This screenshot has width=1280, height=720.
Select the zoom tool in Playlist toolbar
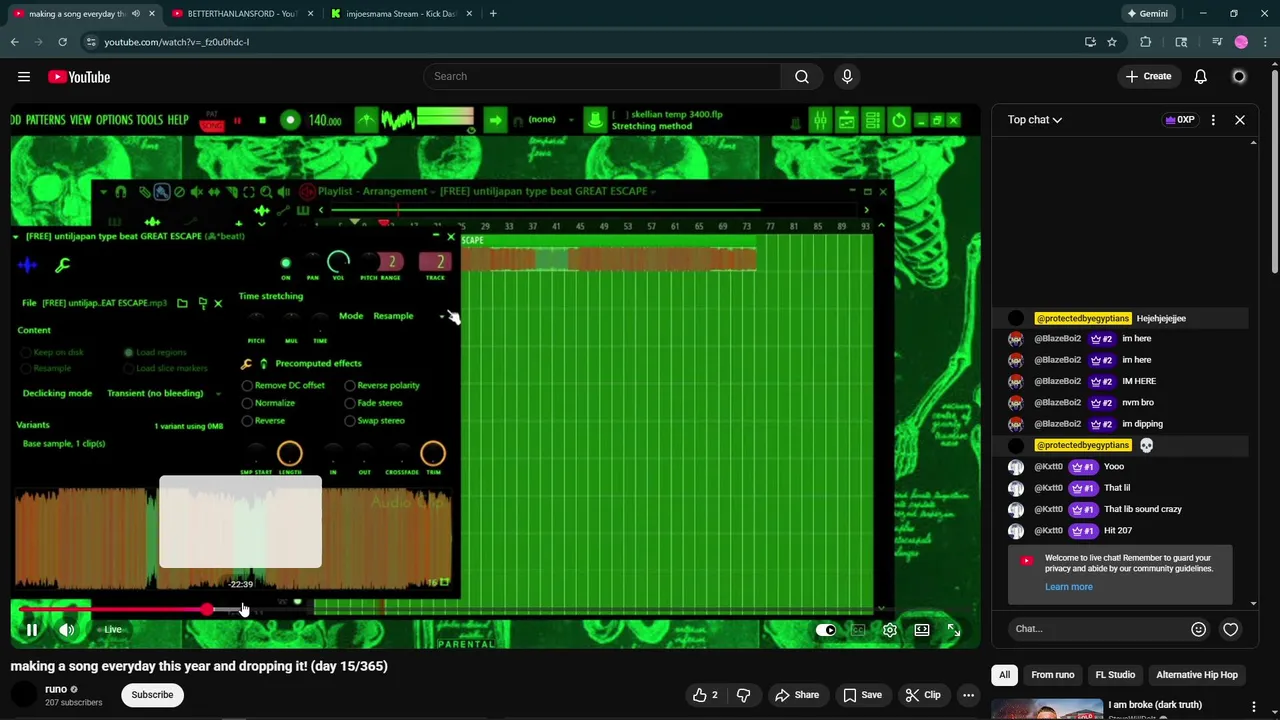pos(265,192)
